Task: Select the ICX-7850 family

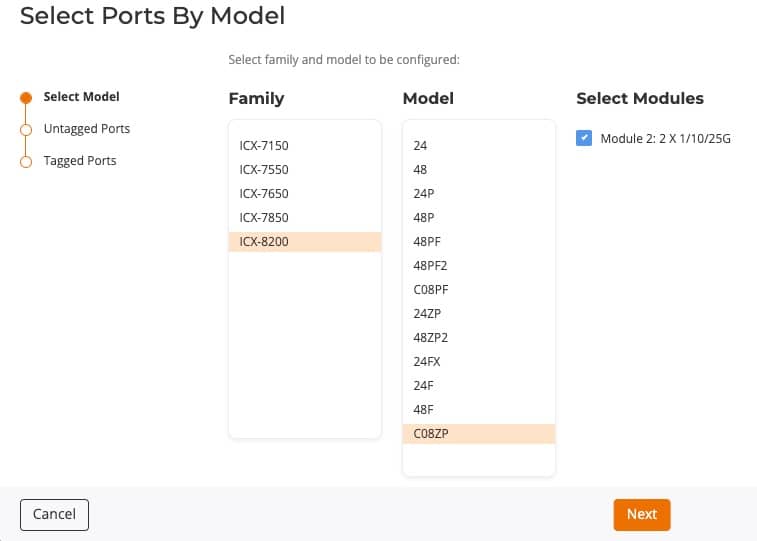Action: tap(305, 218)
